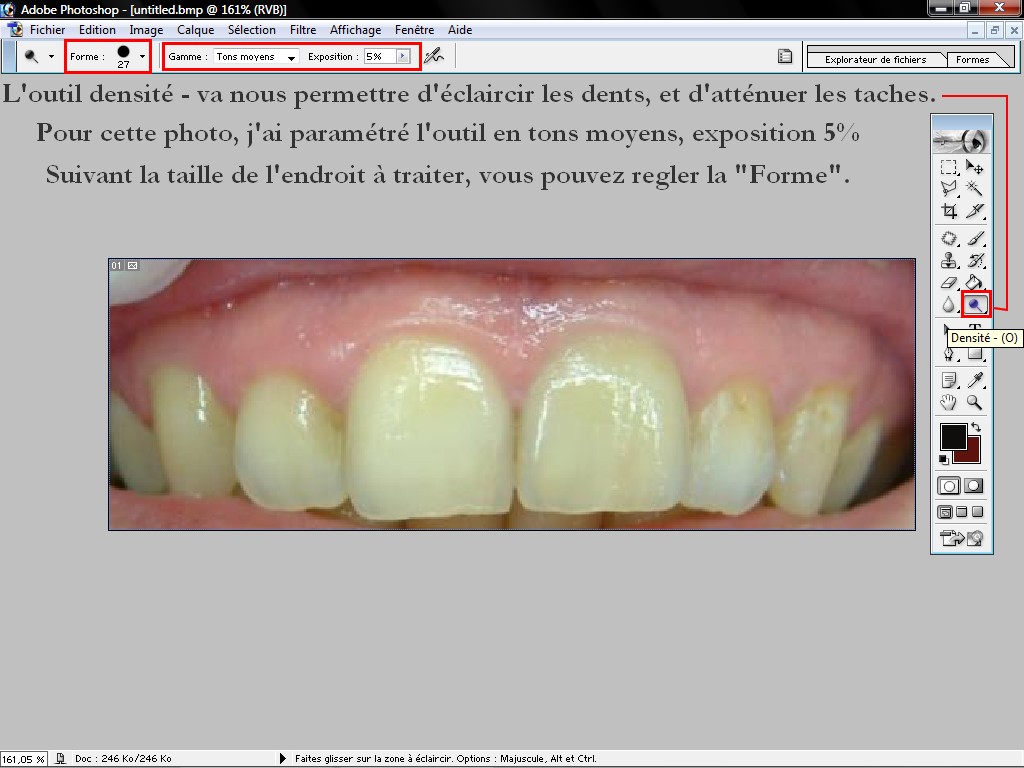Image resolution: width=1024 pixels, height=768 pixels.
Task: Select the Brush tool
Action: click(974, 238)
